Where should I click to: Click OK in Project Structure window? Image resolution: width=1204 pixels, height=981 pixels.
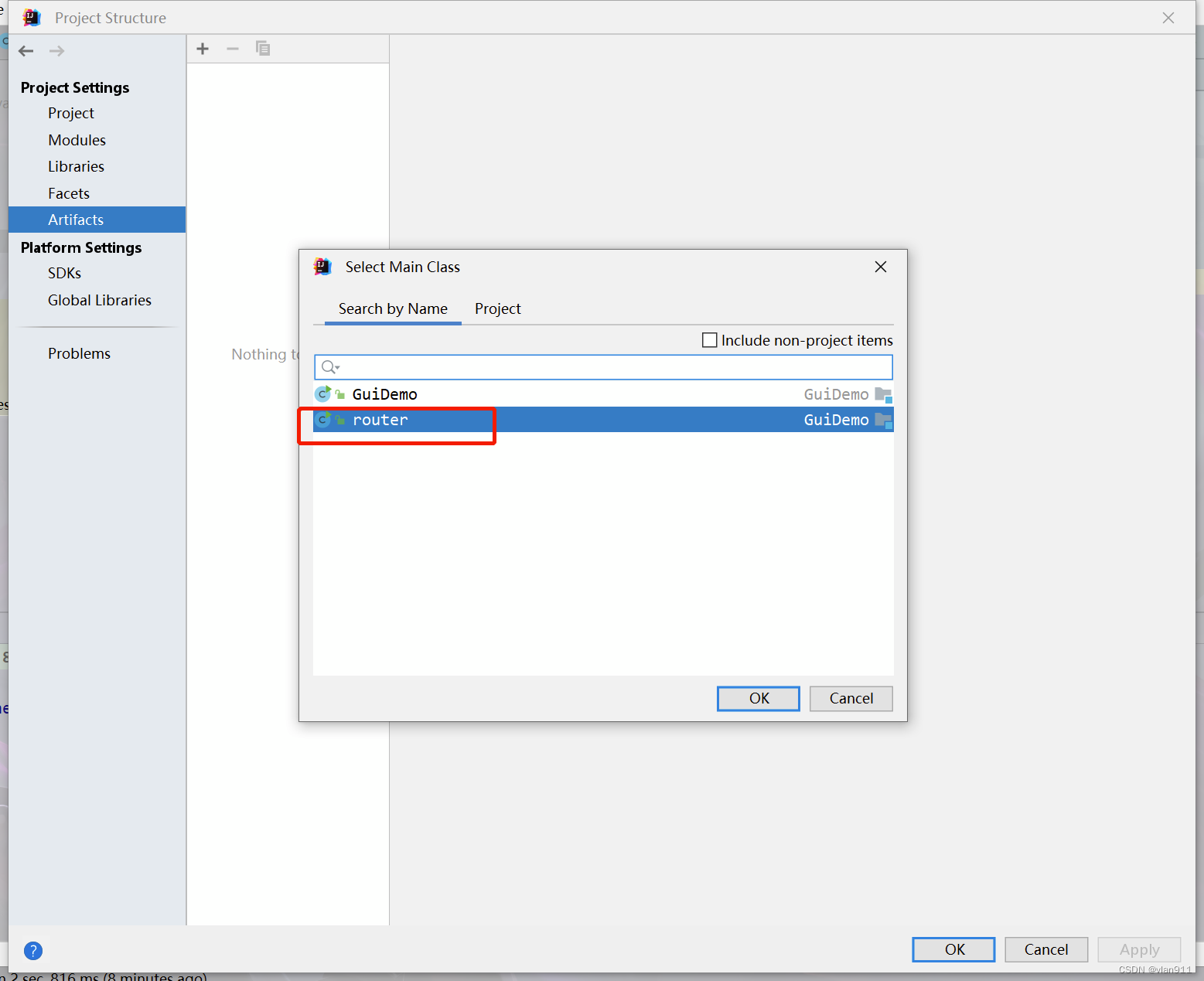tap(954, 950)
